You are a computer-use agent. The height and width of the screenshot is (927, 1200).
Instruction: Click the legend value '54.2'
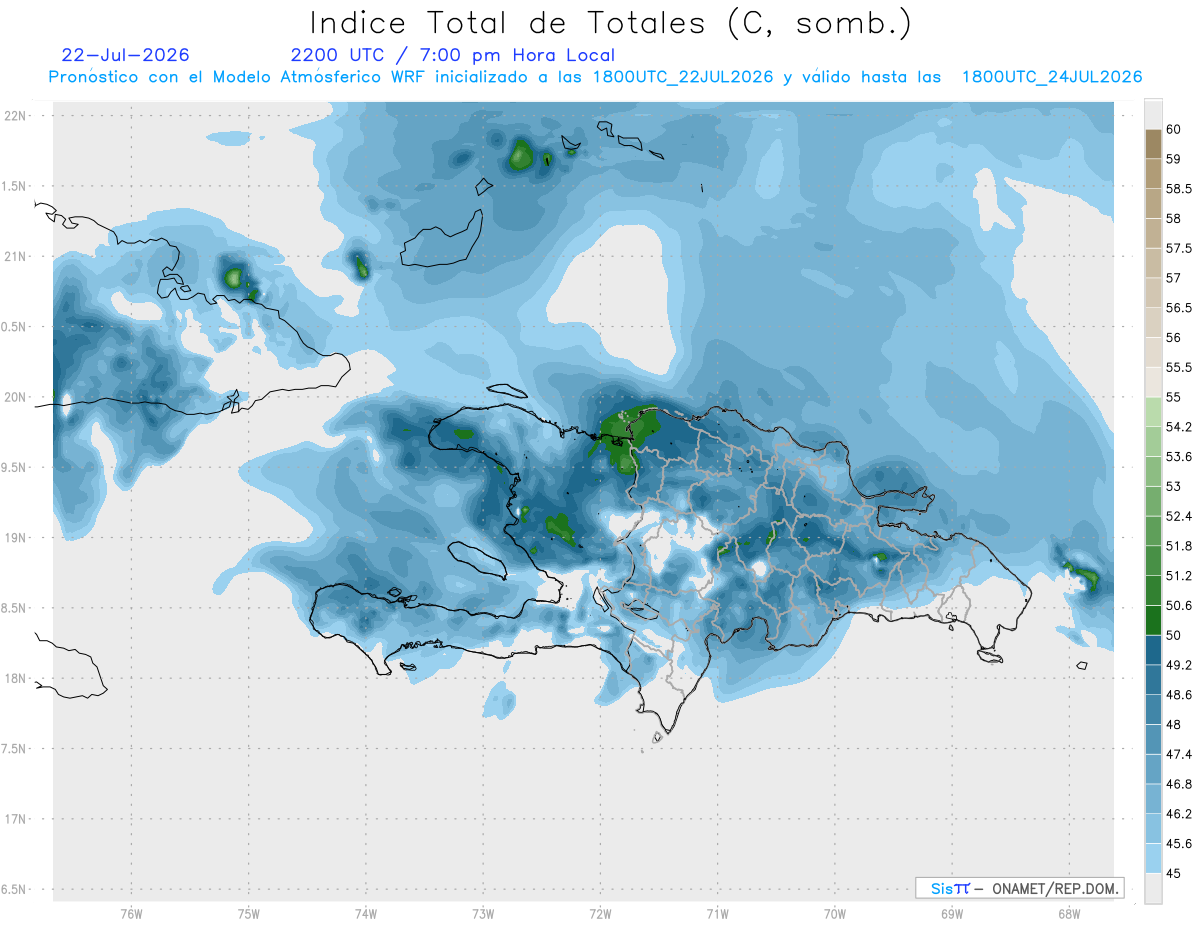(x=1179, y=427)
